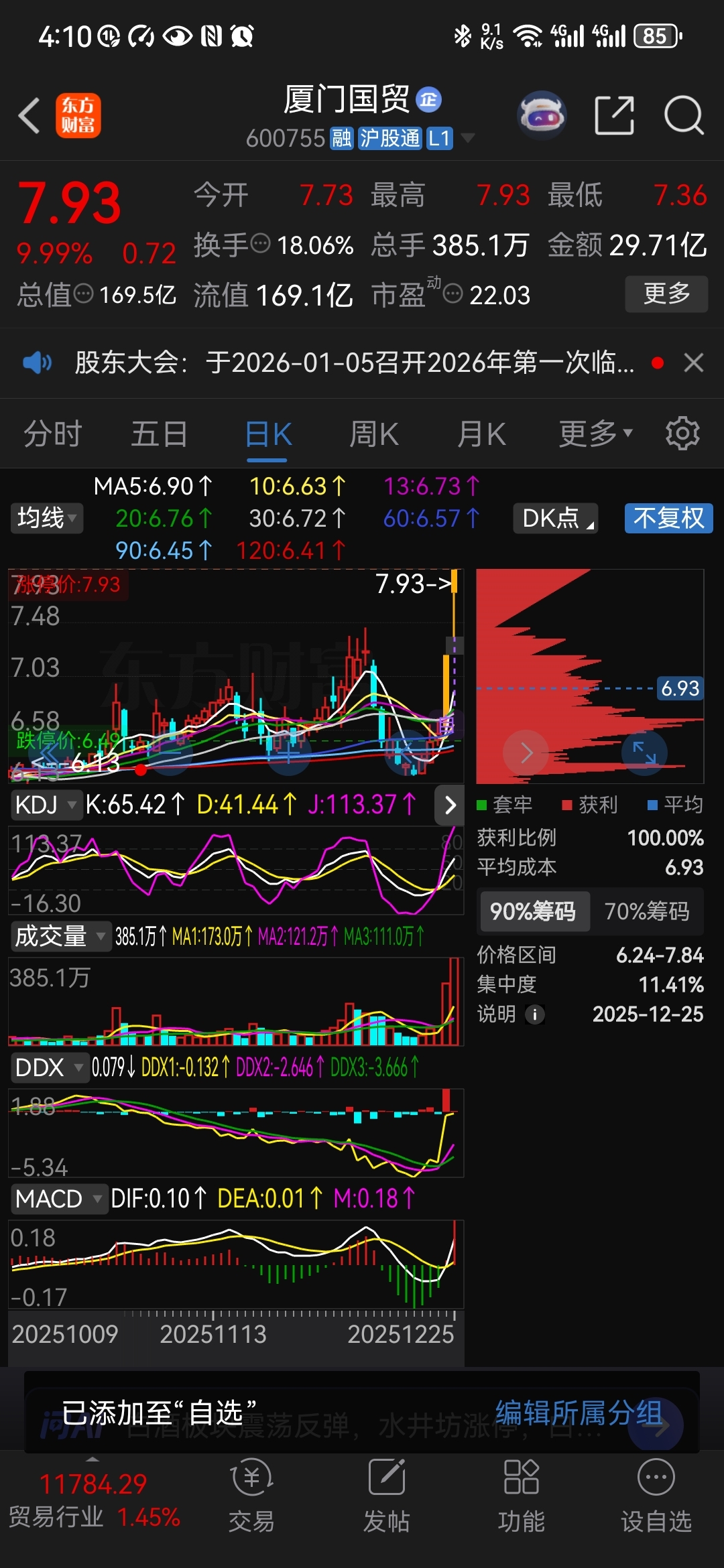Tap the candlestick K-line chart
Screen dimensions: 724x1568
pos(236,677)
